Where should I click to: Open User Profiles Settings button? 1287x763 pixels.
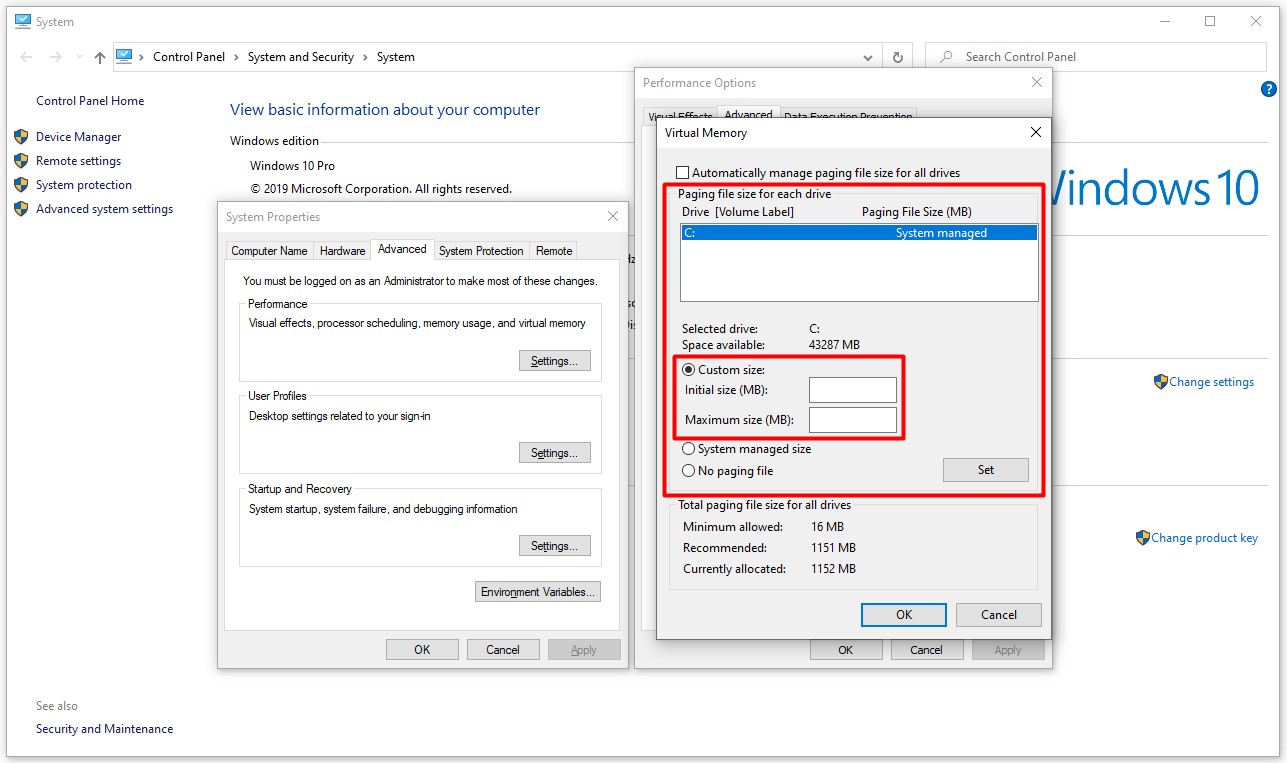[554, 453]
